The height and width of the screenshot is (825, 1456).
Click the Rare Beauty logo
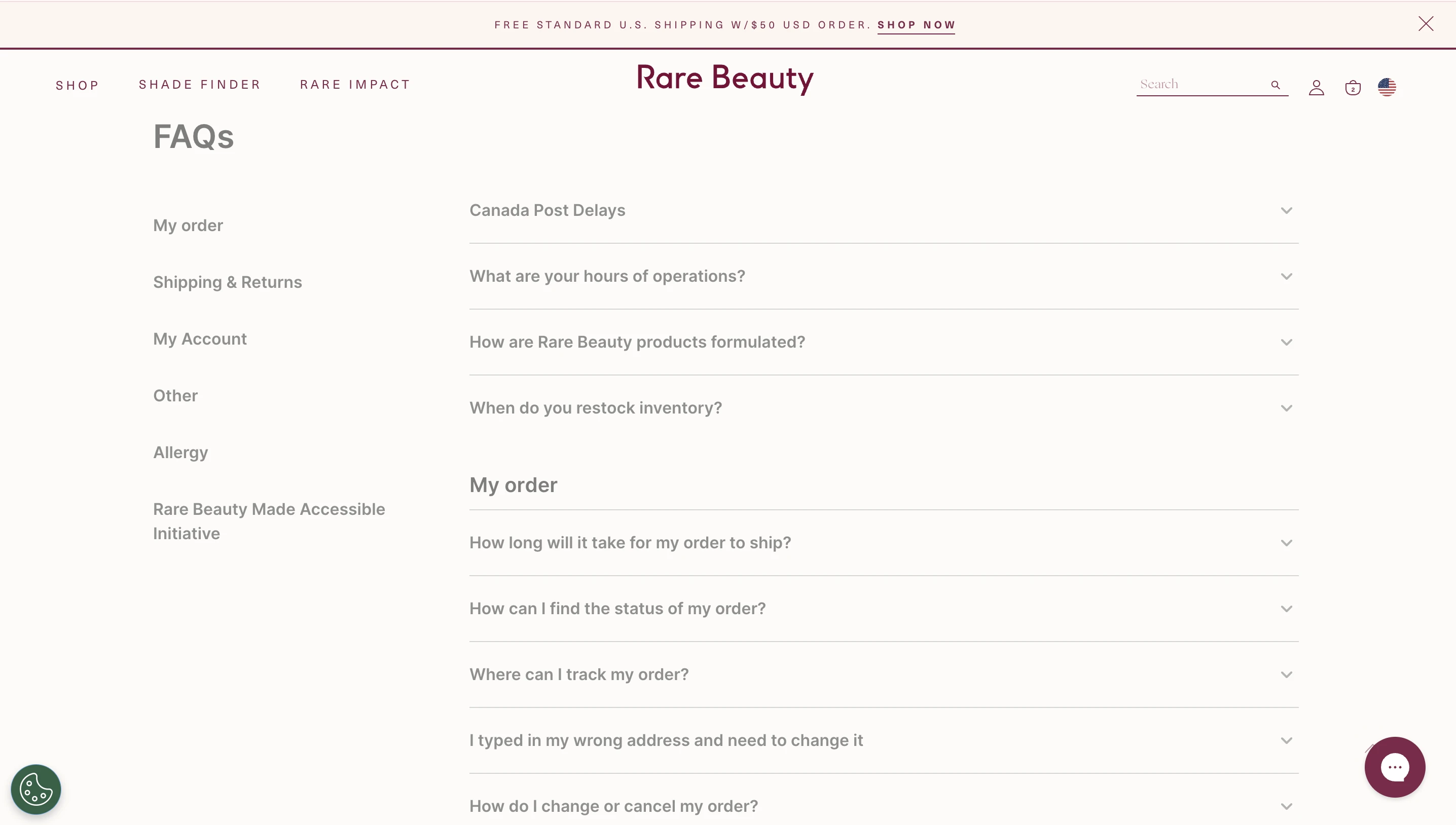coord(725,79)
